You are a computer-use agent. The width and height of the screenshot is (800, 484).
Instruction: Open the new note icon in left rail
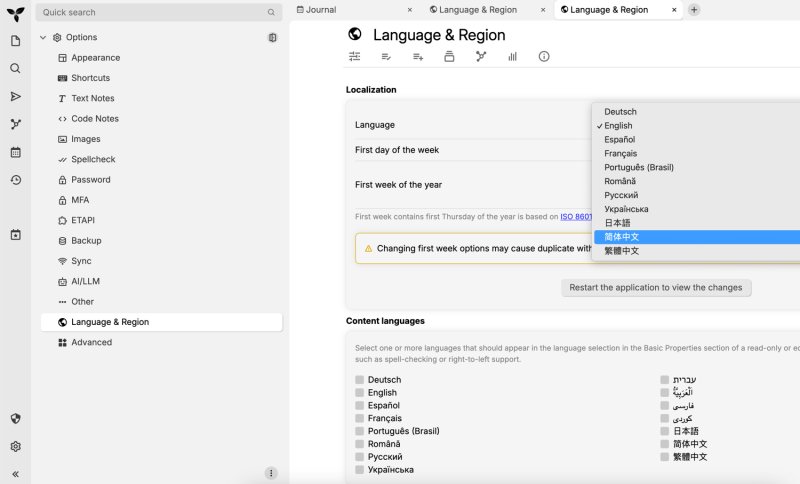pyautogui.click(x=15, y=41)
